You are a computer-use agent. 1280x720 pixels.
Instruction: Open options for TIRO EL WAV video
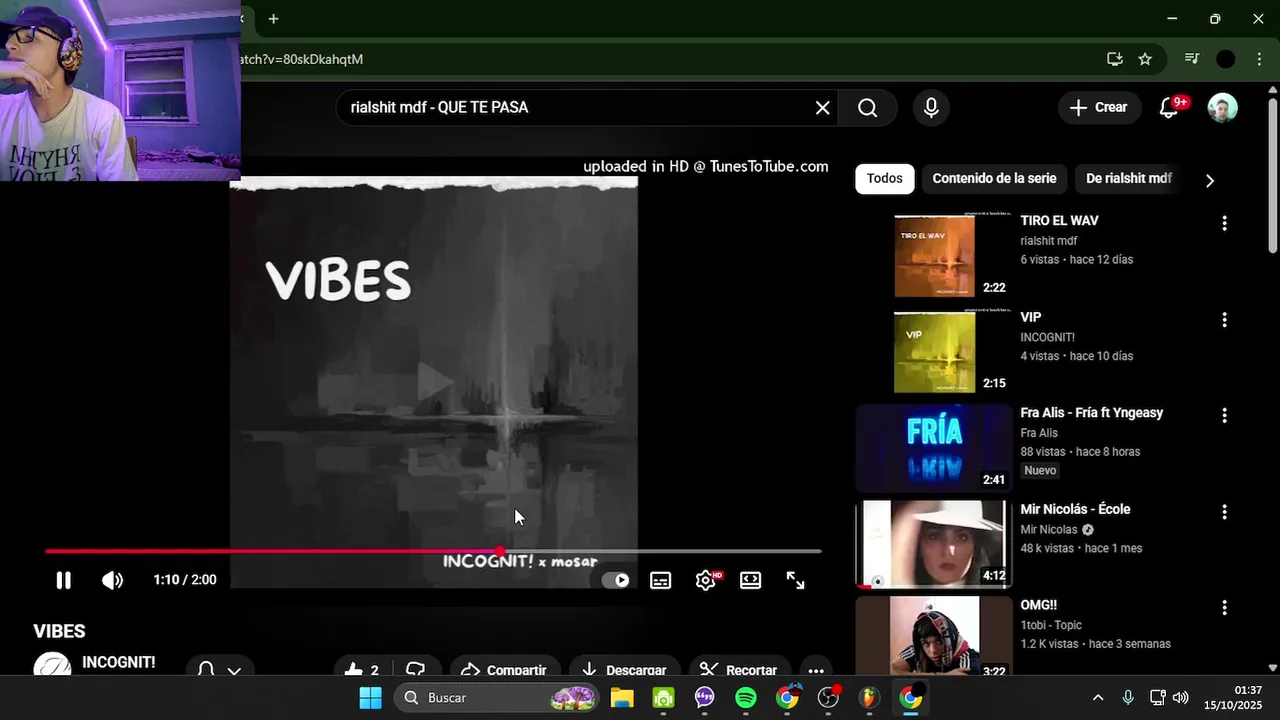coord(1224,223)
